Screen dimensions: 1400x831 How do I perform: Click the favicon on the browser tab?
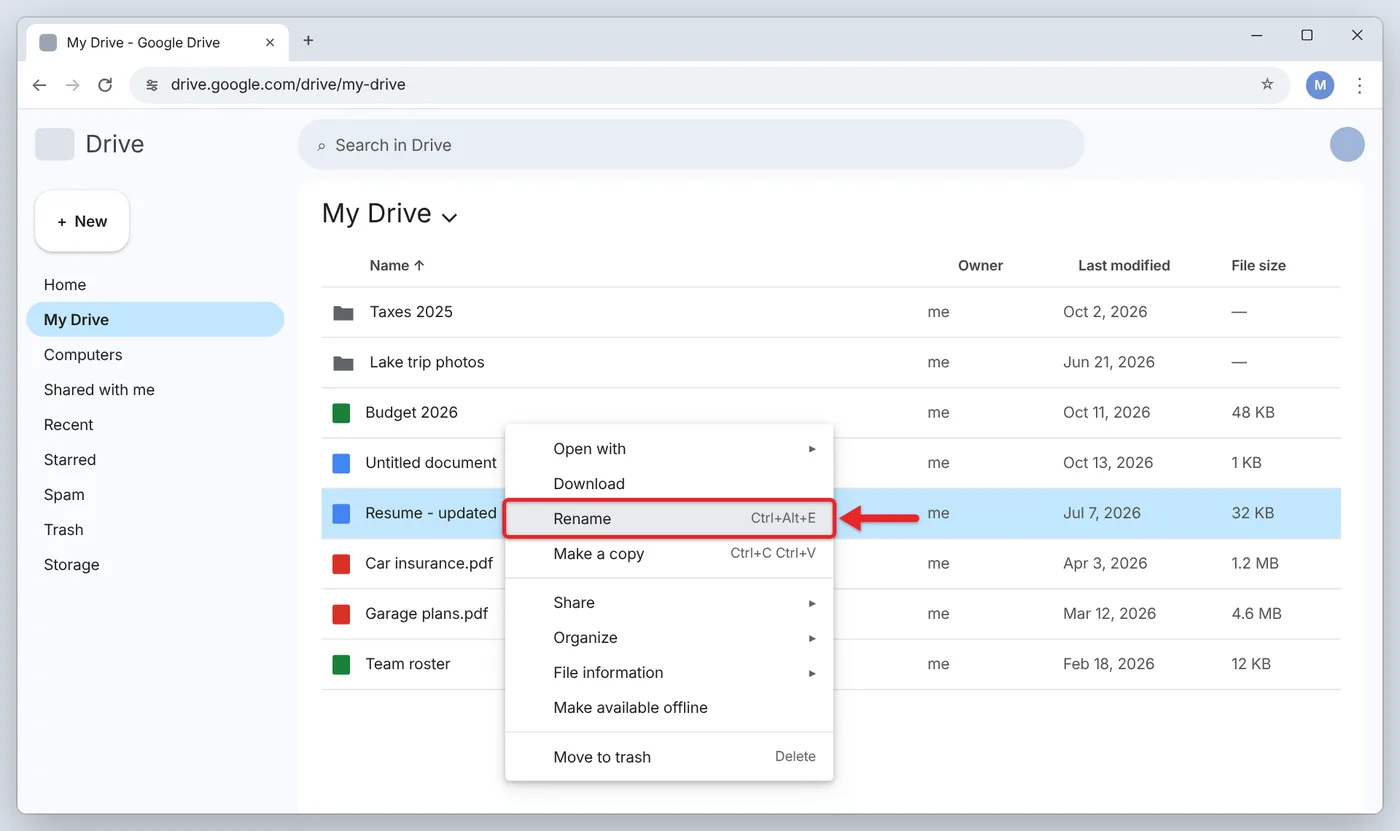[x=48, y=42]
